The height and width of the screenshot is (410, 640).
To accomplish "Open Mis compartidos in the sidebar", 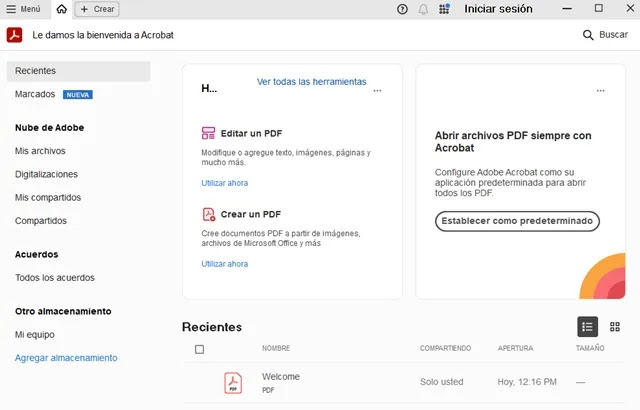I will (x=48, y=197).
